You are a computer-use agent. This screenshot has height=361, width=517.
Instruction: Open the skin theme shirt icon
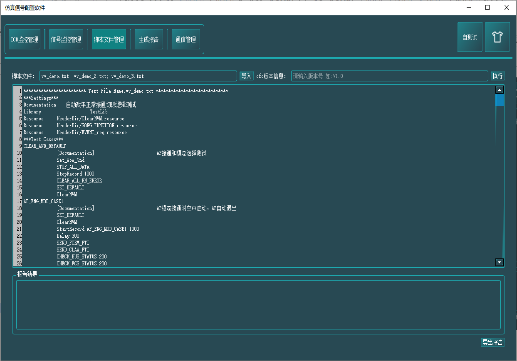[497, 37]
